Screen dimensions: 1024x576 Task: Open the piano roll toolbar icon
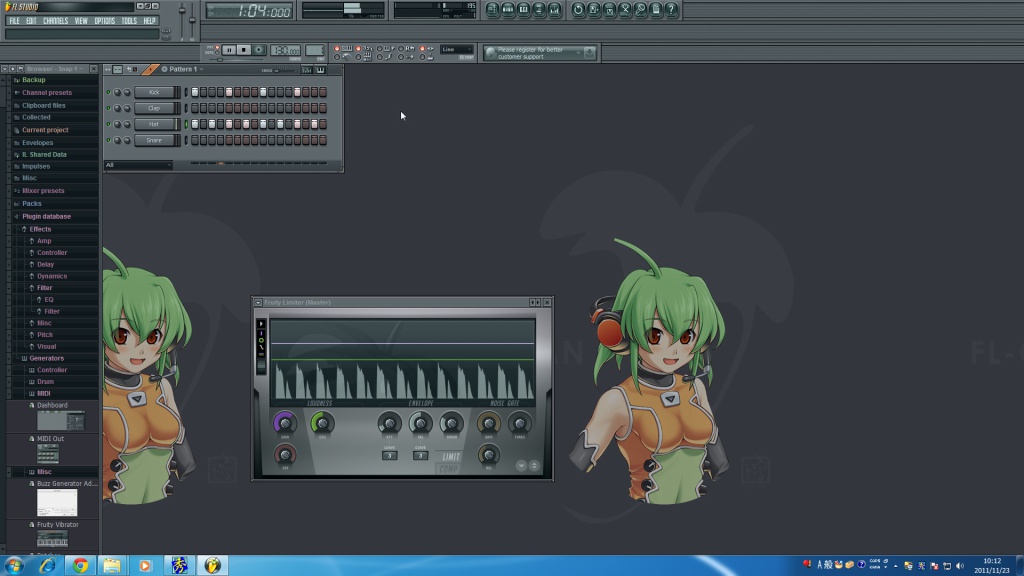pos(524,10)
